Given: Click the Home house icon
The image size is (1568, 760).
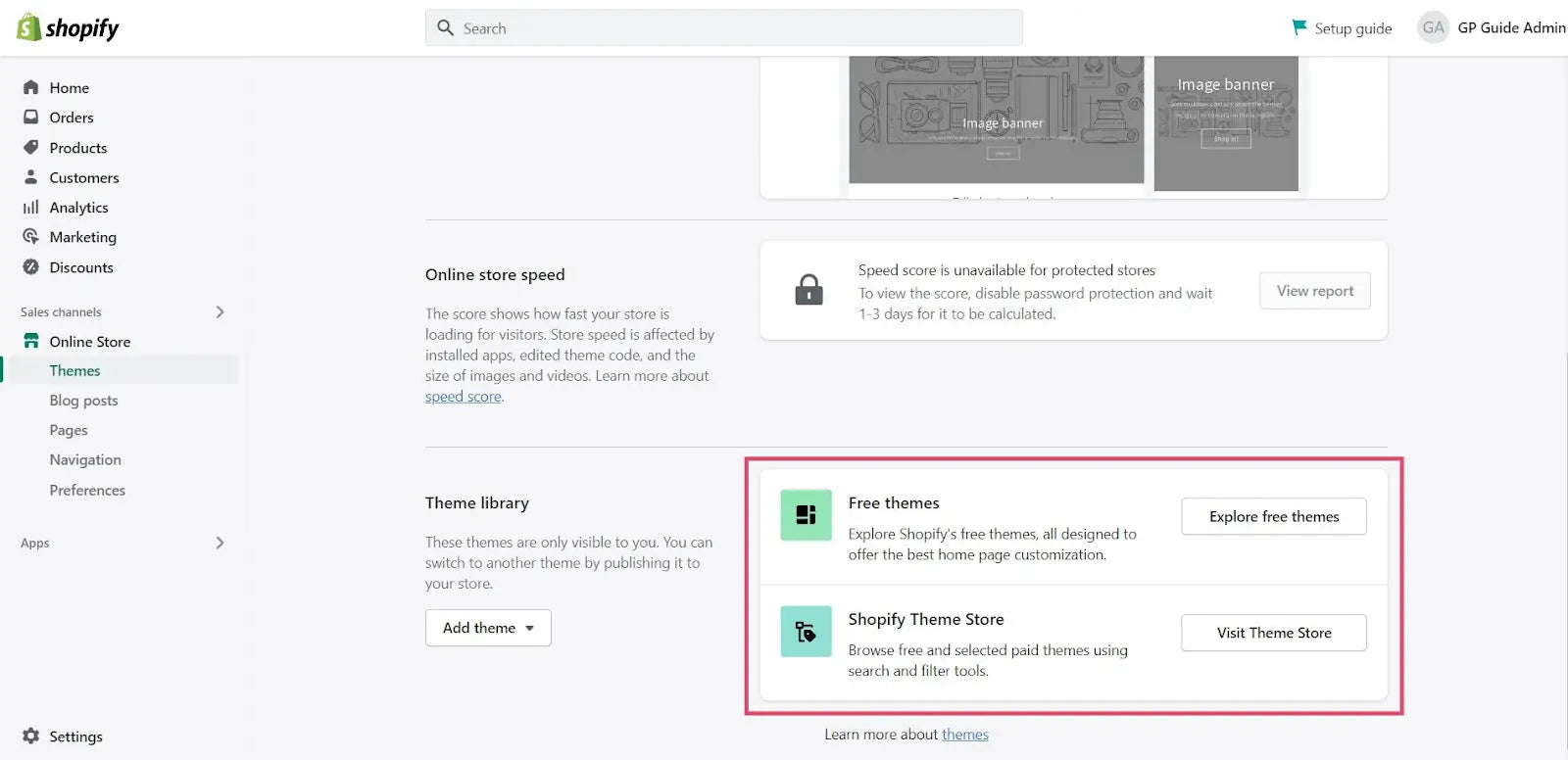Looking at the screenshot, I should click(31, 87).
